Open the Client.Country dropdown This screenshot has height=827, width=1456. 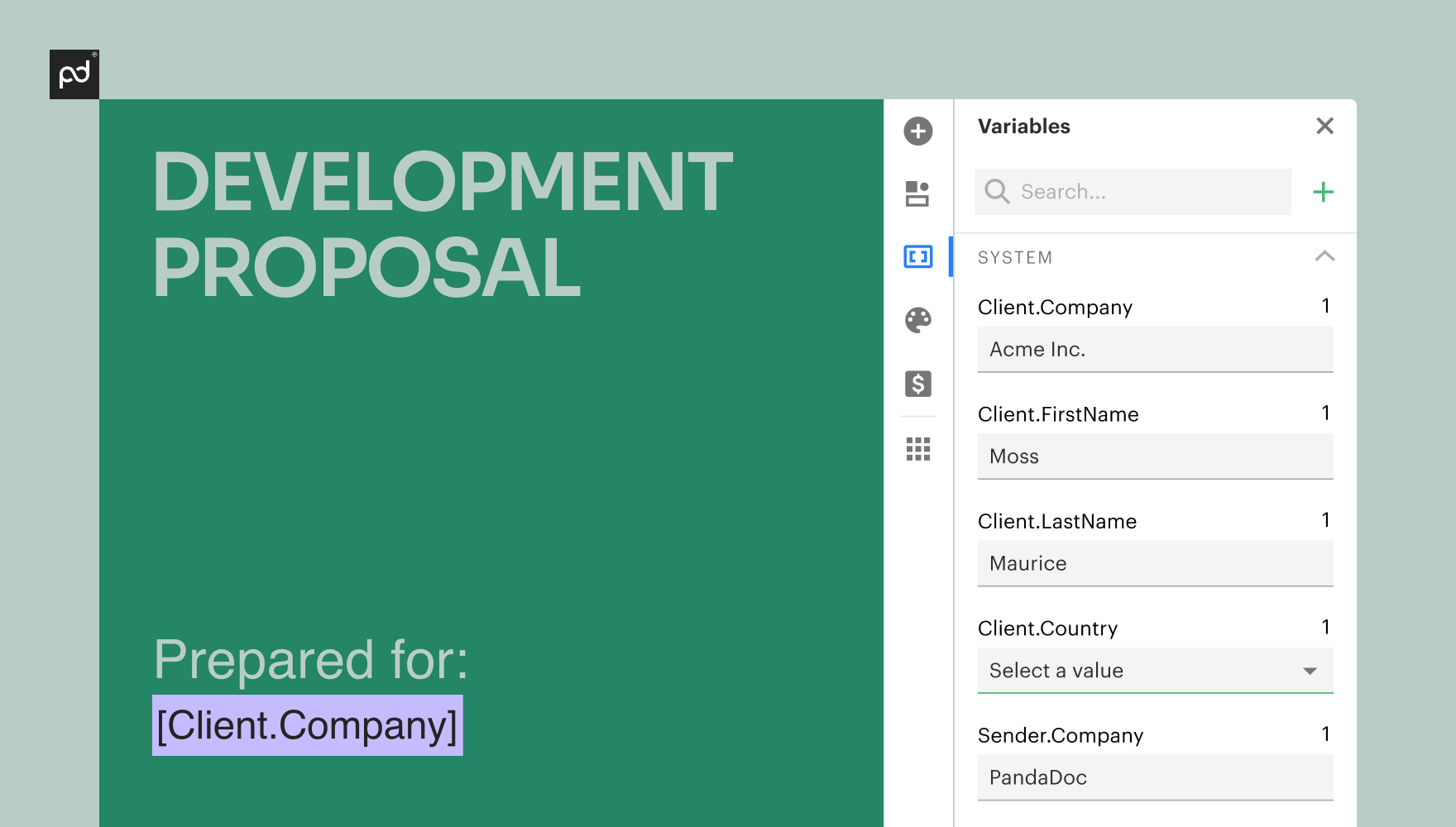[1142, 671]
